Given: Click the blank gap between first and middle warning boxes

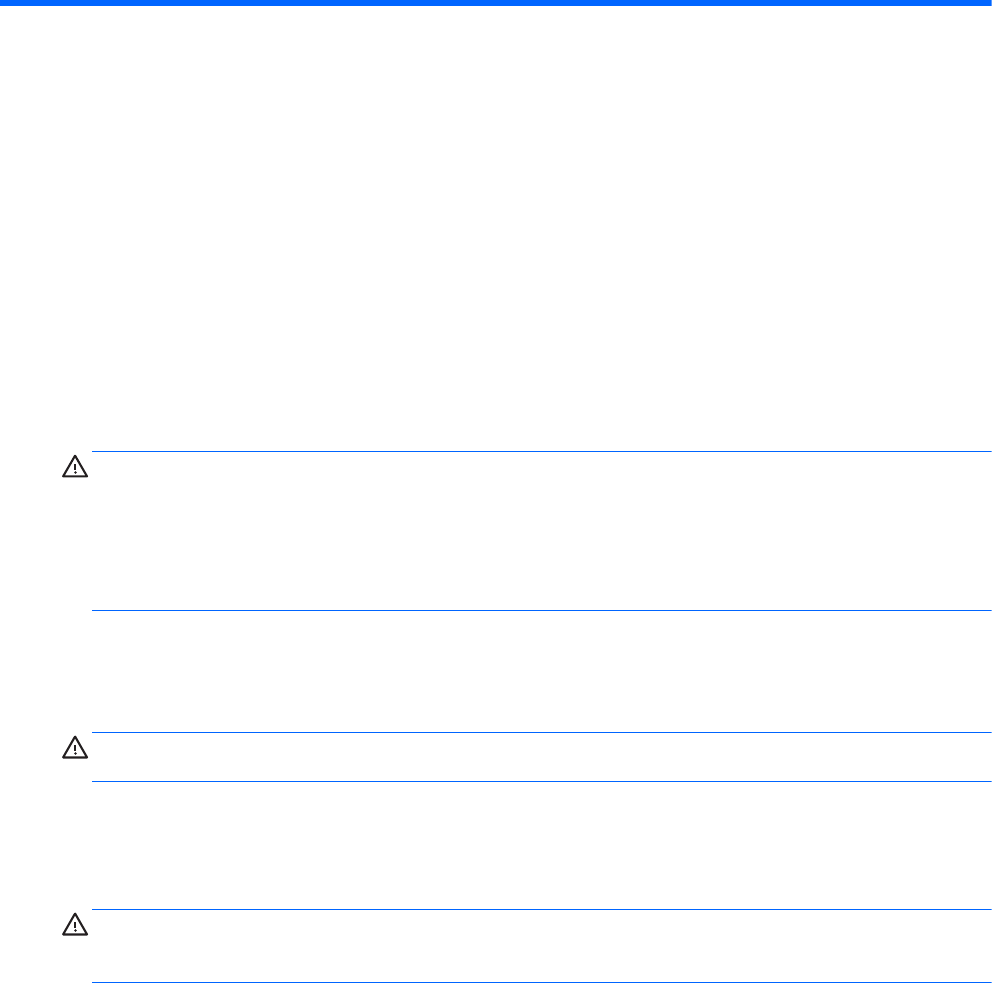Looking at the screenshot, I should point(540,671).
